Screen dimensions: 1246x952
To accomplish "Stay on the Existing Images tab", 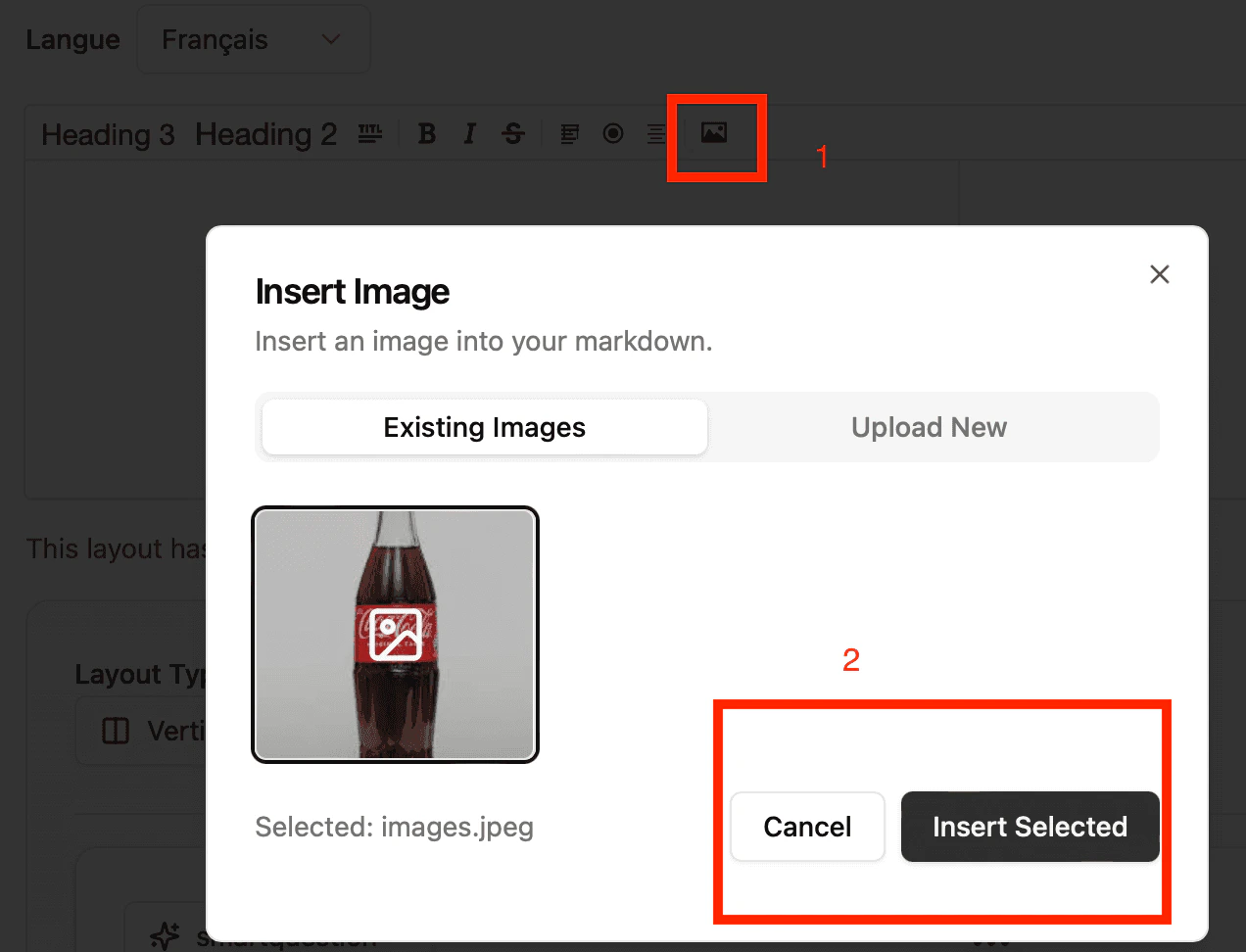I will pyautogui.click(x=483, y=427).
